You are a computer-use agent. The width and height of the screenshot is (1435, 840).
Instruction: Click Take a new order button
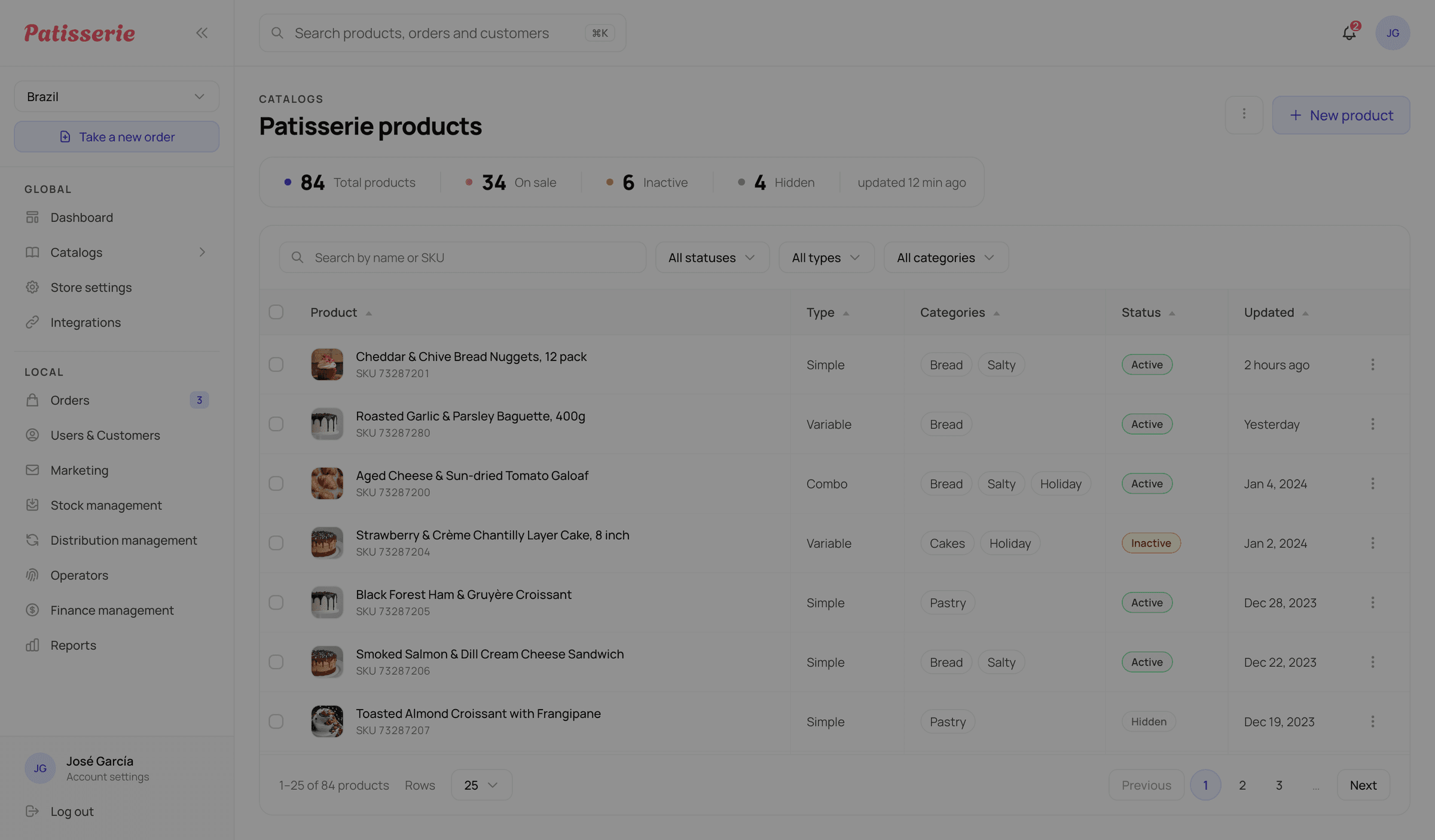click(x=117, y=137)
